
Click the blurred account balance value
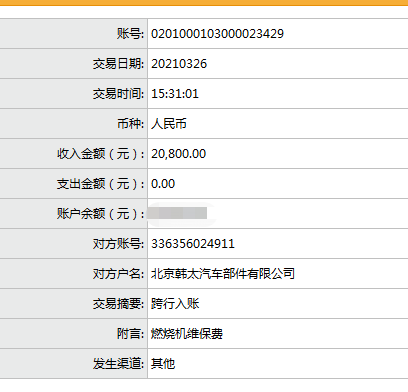pyautogui.click(x=177, y=213)
